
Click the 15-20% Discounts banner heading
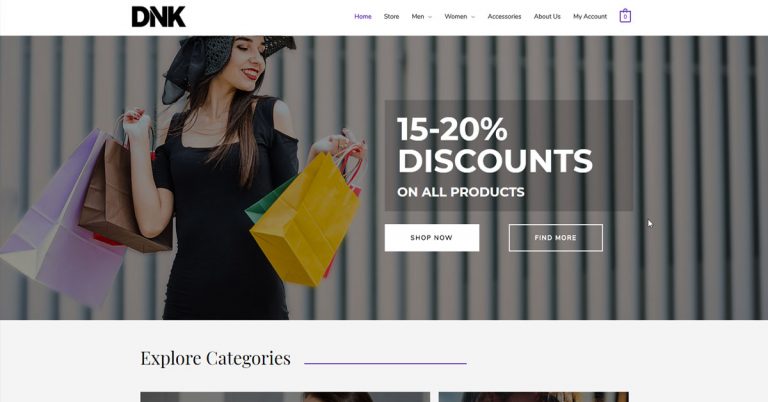click(495, 145)
